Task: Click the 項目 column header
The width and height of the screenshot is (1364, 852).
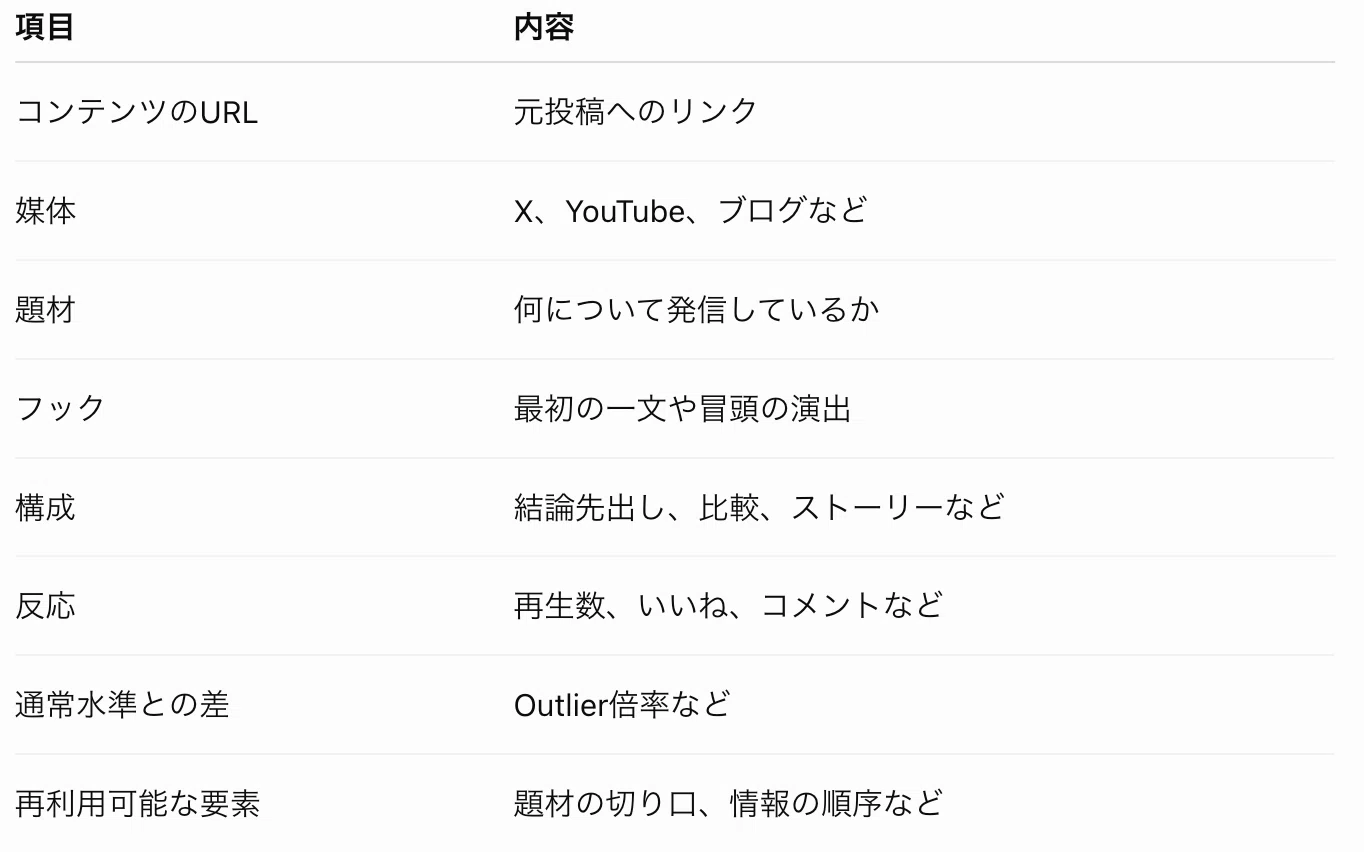Action: coord(45,27)
